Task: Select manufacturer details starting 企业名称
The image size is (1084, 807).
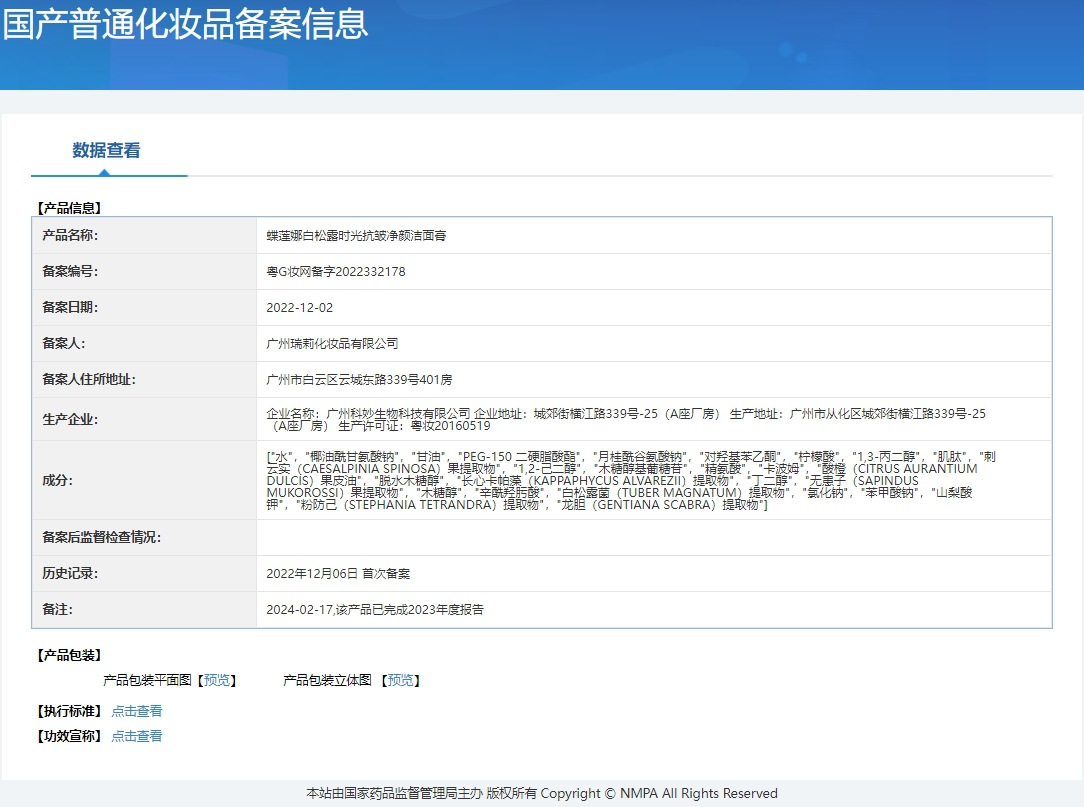Action: [x=626, y=420]
